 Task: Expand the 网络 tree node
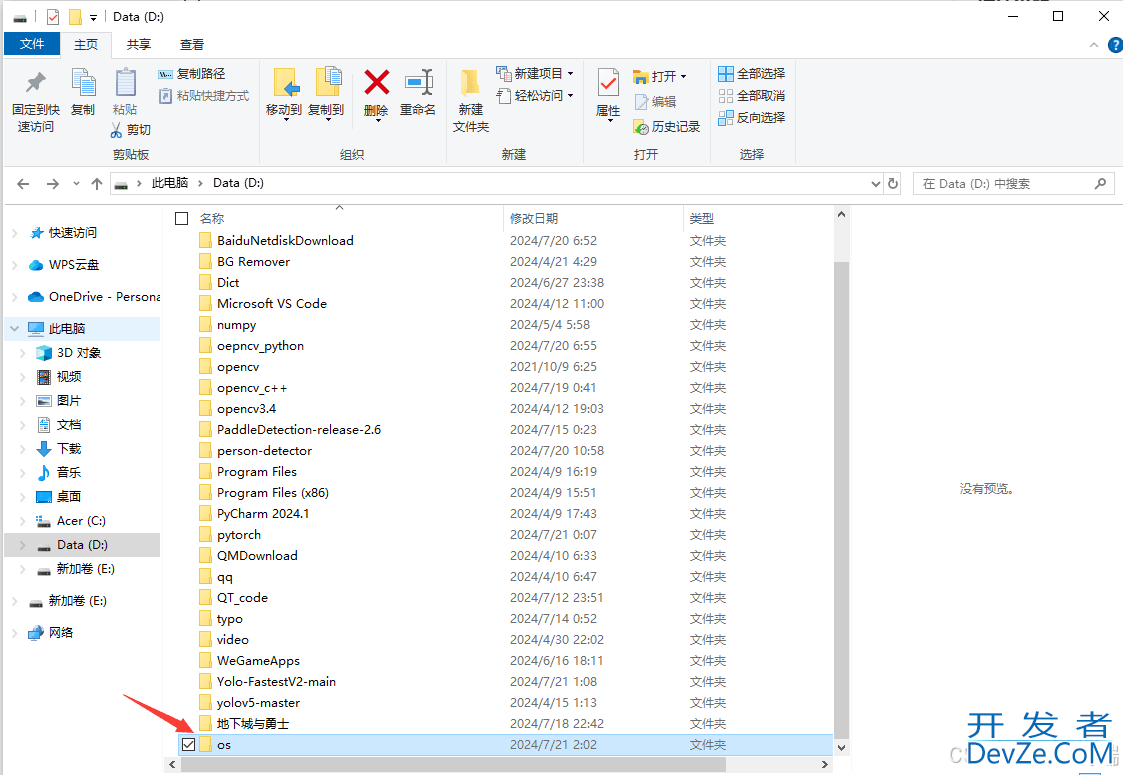(x=14, y=632)
